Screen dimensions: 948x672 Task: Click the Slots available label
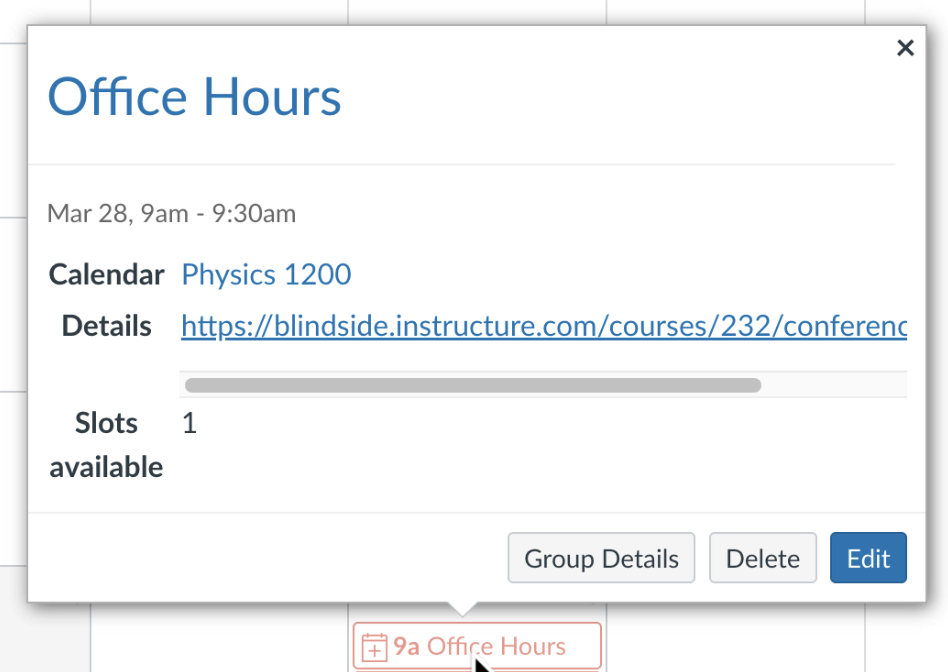click(106, 445)
